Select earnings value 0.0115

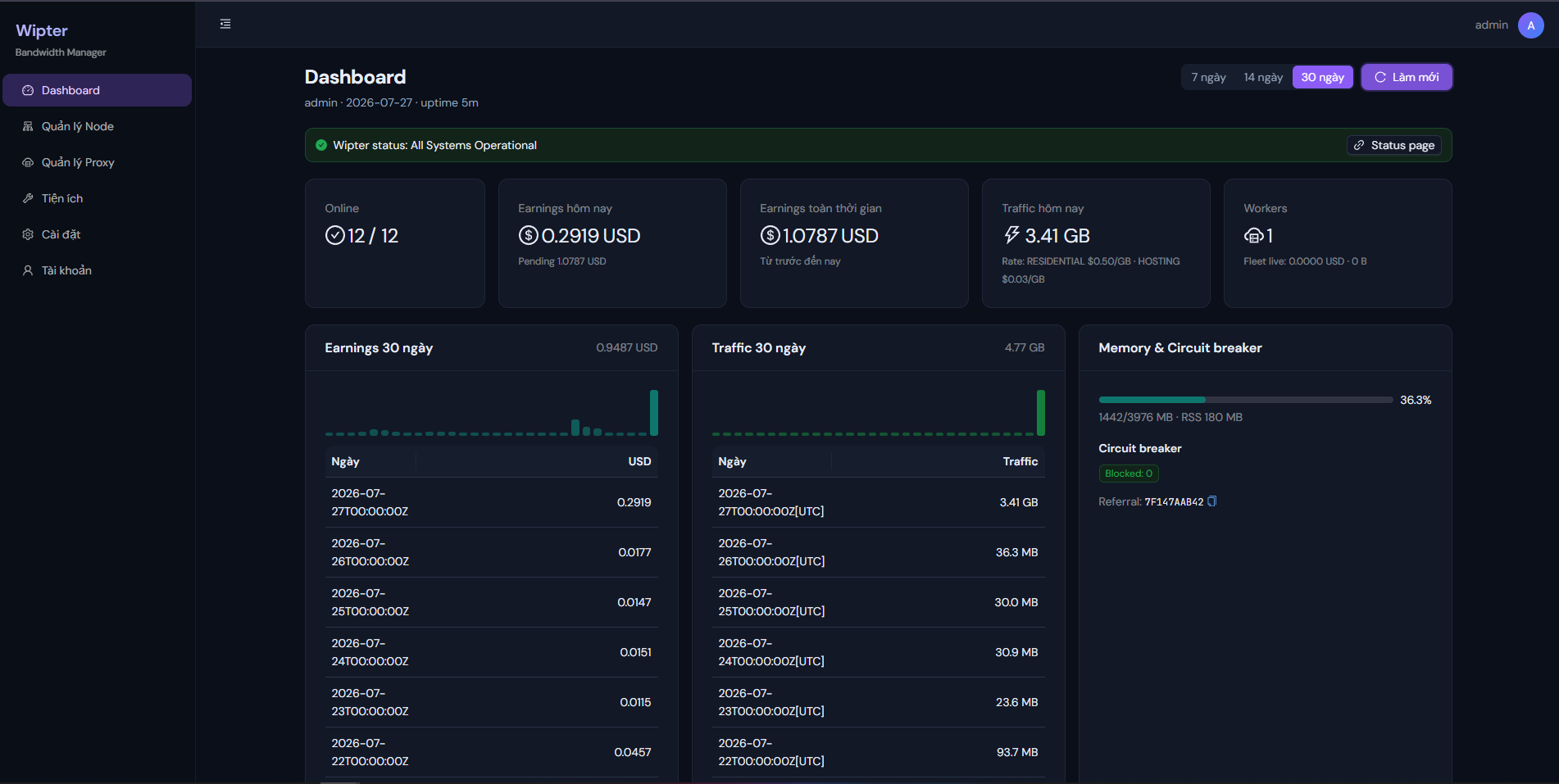pyautogui.click(x=635, y=702)
